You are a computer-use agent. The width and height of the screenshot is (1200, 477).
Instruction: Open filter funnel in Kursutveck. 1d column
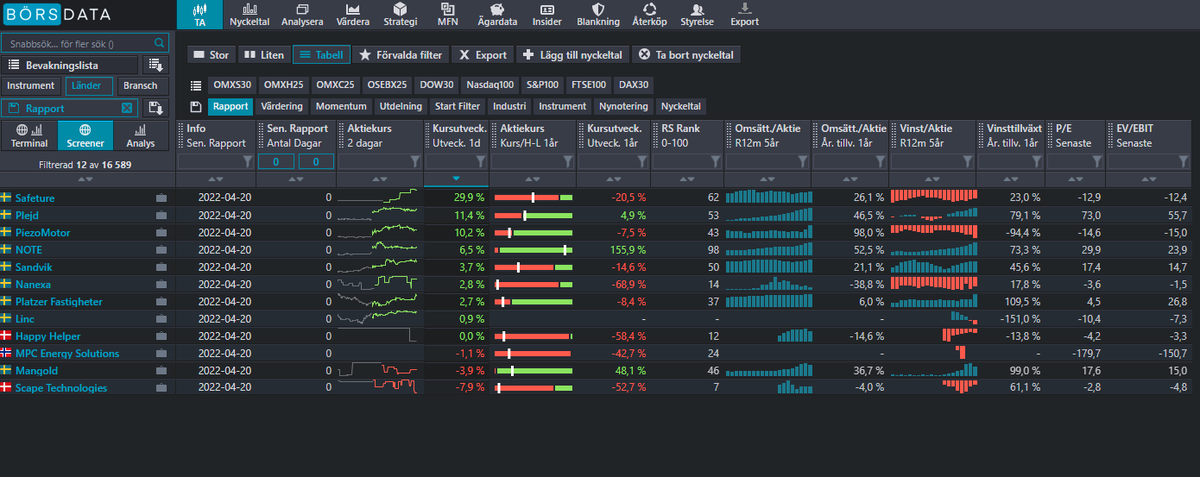coord(481,161)
